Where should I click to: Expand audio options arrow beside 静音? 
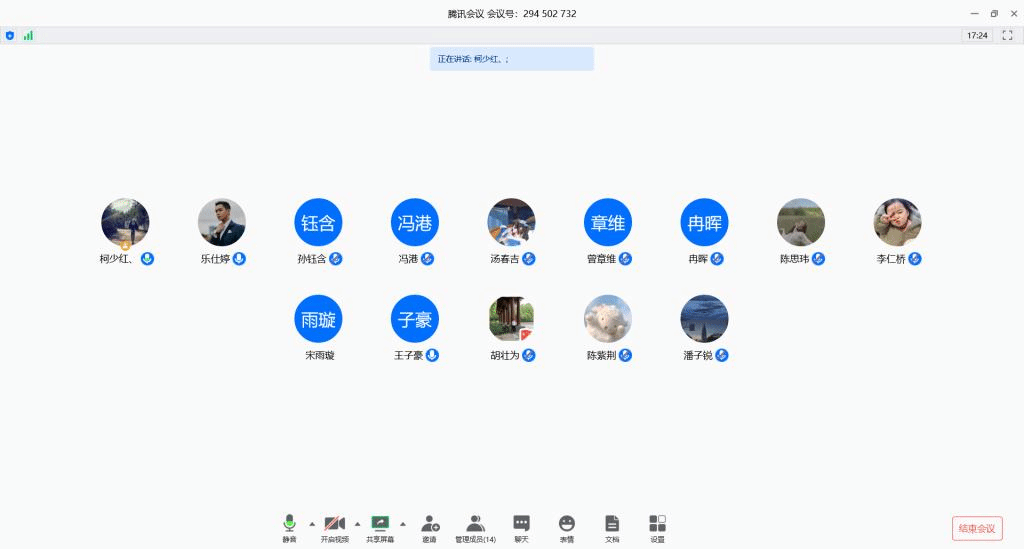click(311, 523)
